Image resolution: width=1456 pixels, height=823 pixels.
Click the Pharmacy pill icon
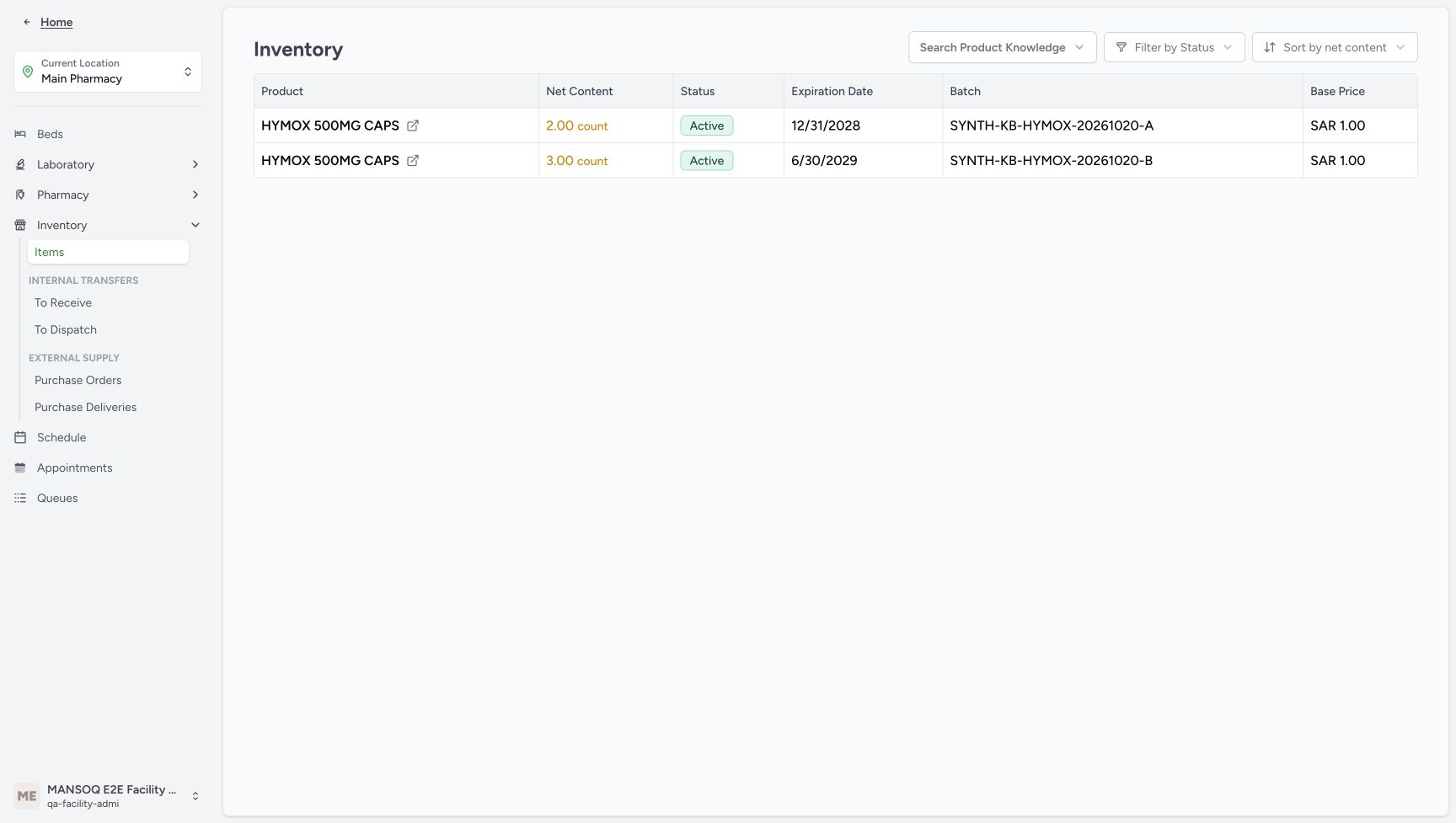(x=20, y=195)
